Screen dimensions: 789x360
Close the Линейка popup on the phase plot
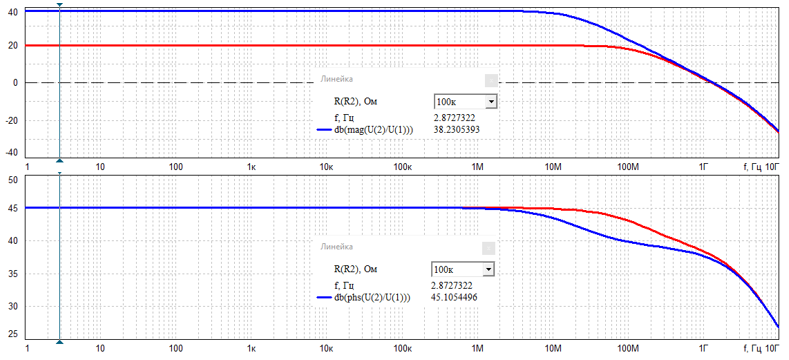click(x=490, y=248)
